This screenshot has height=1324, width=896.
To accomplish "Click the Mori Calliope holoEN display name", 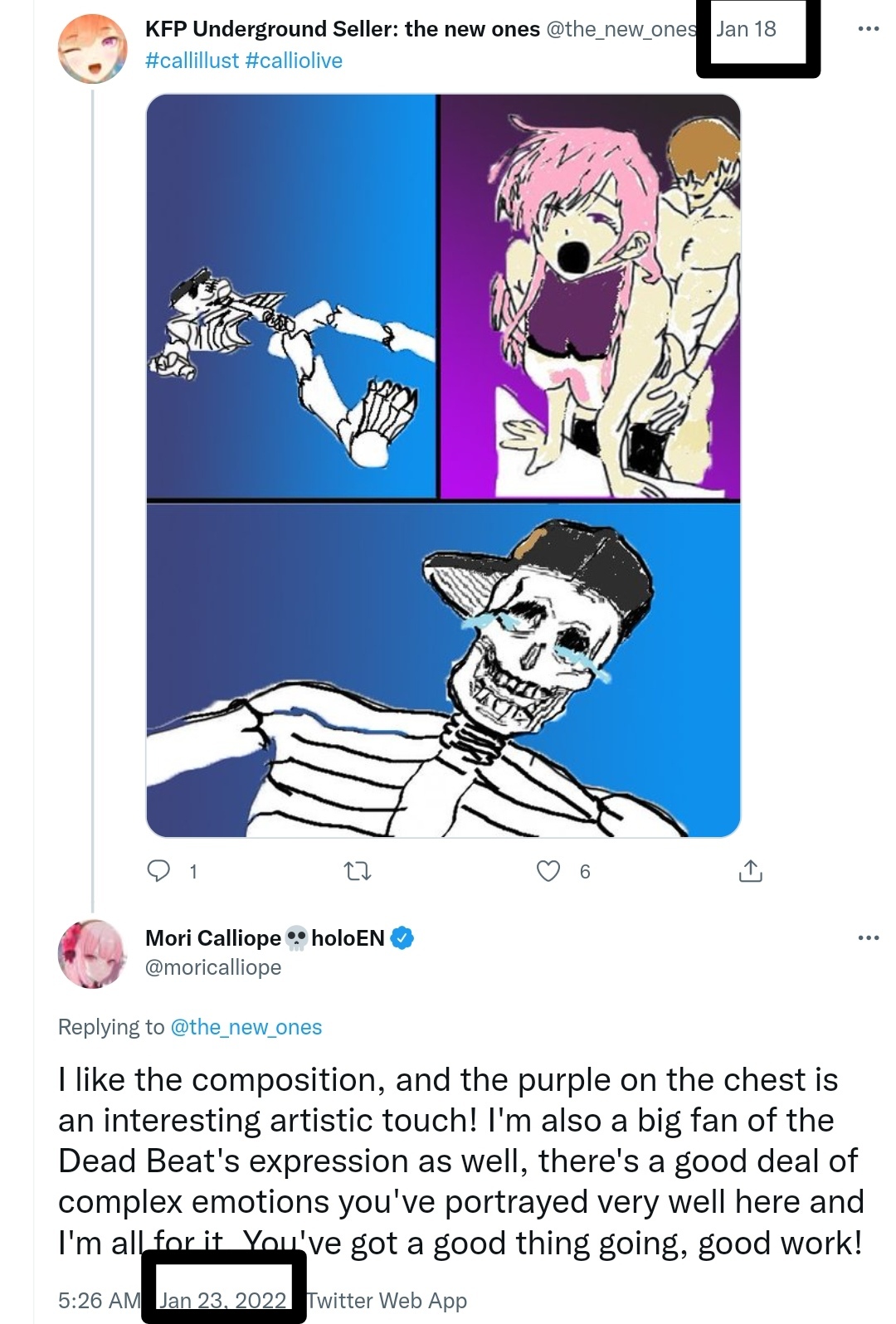I will tap(264, 938).
